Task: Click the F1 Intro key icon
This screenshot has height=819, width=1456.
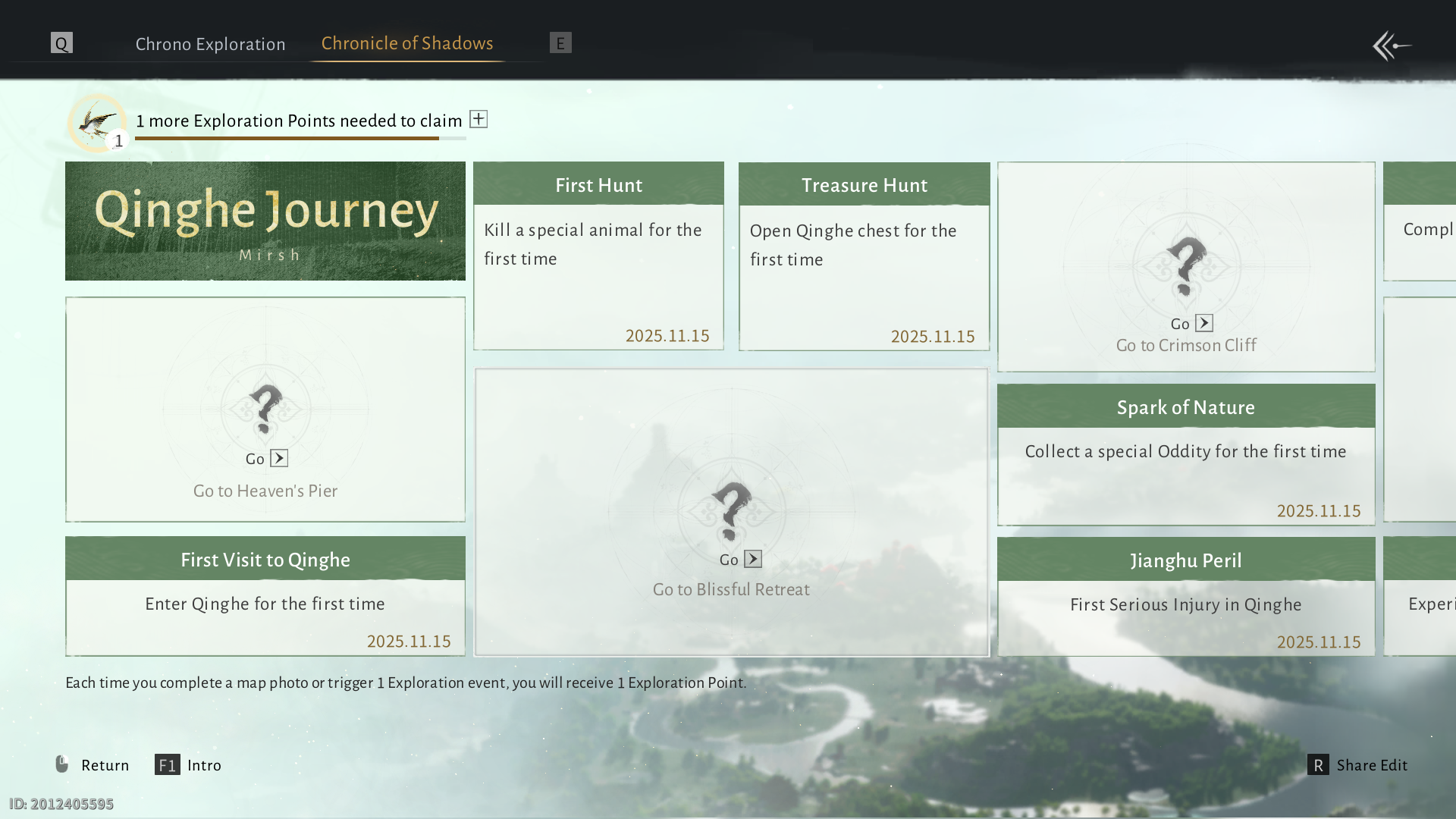Action: pos(167,765)
